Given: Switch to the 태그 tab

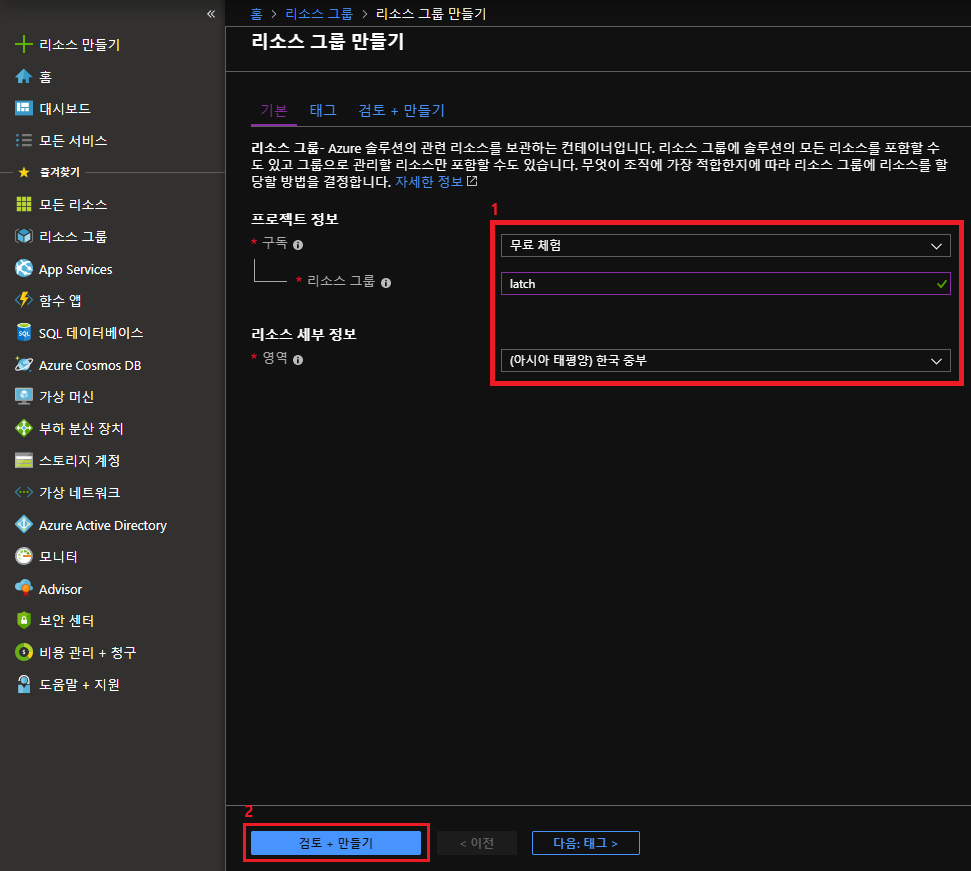Looking at the screenshot, I should tap(323, 111).
